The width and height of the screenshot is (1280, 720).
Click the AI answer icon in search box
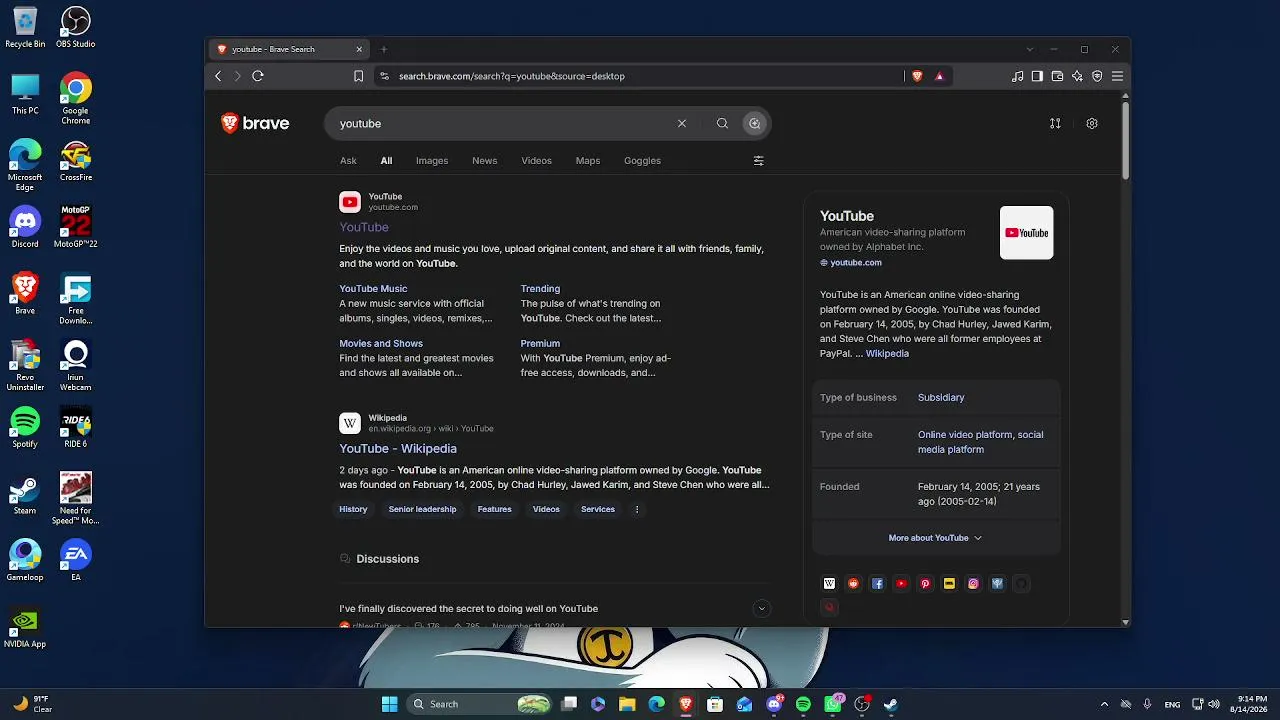click(x=755, y=124)
